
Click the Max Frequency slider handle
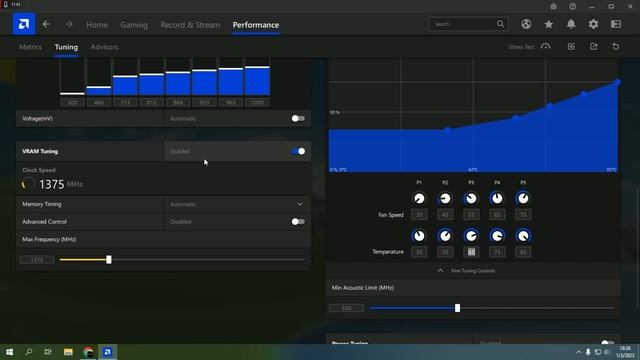[109, 260]
